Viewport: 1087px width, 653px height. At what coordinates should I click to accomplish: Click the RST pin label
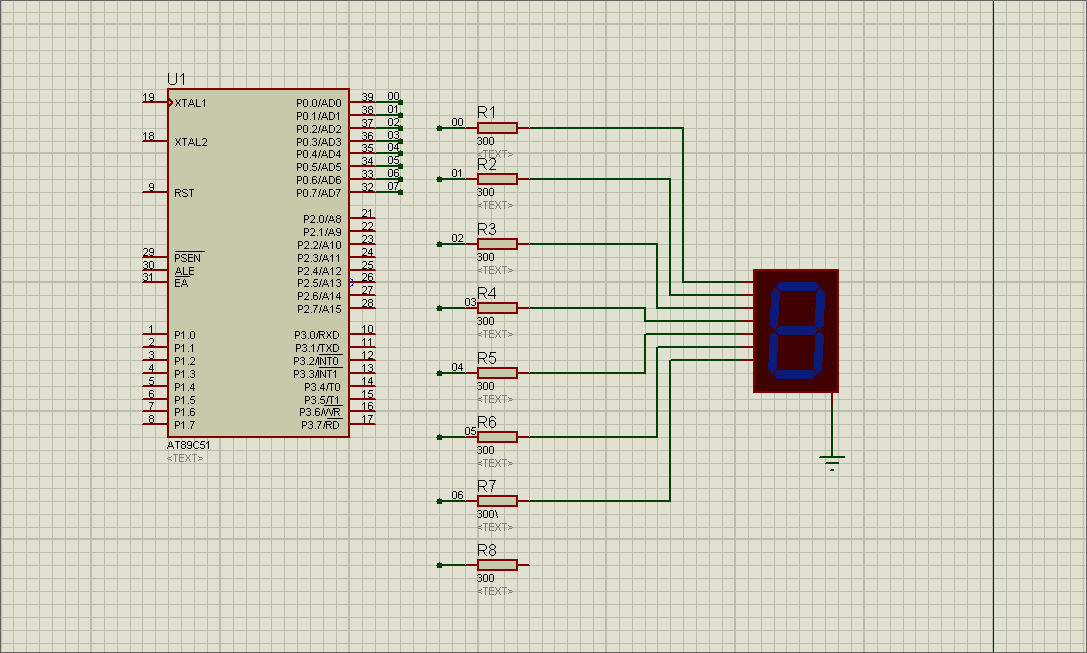(x=184, y=193)
